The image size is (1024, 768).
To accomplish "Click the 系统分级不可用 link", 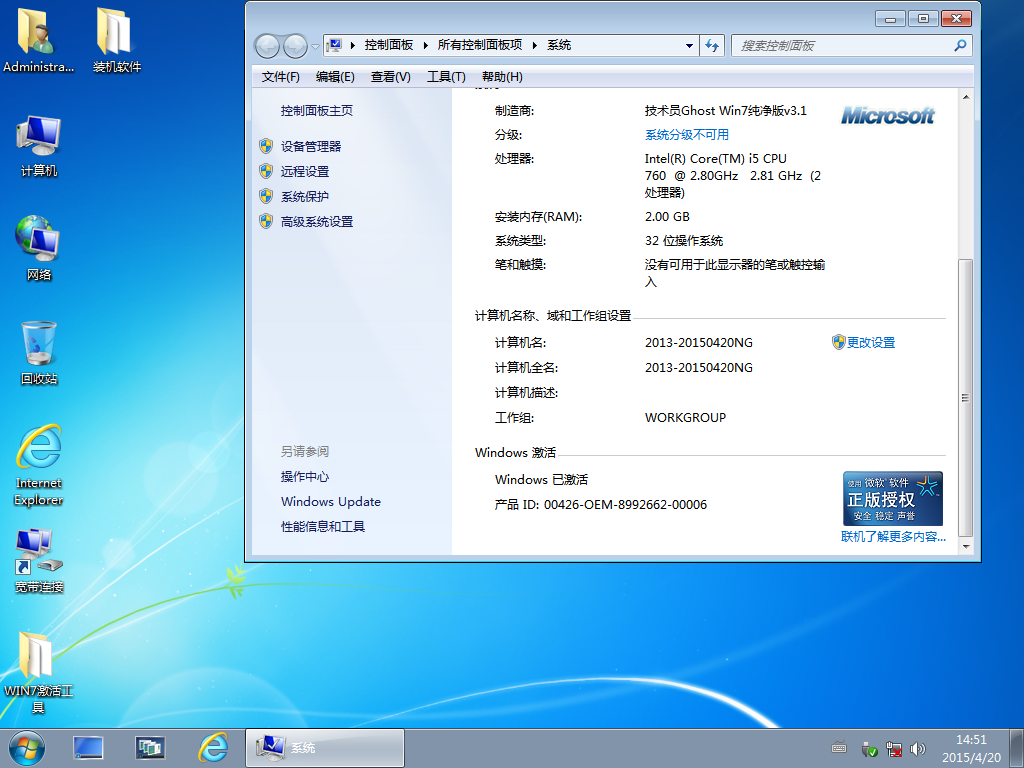I will (x=686, y=135).
